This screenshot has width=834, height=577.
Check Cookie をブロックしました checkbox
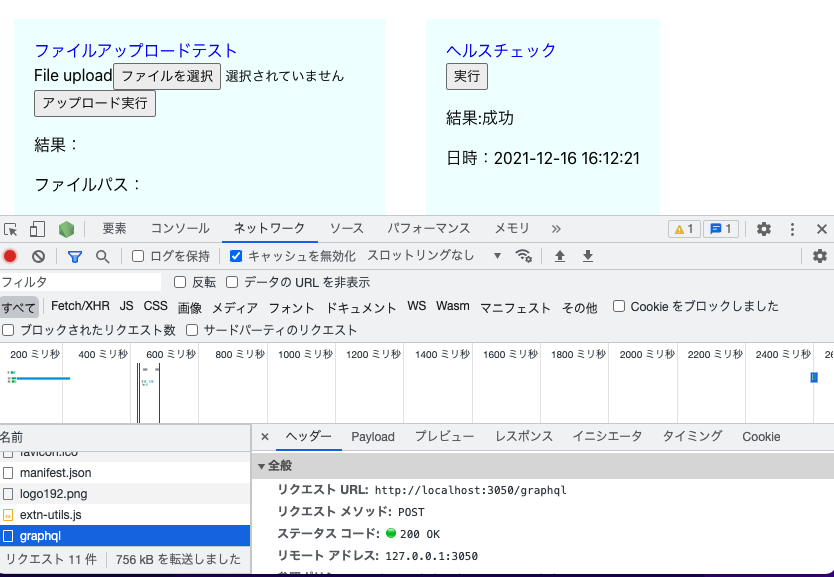coord(619,306)
